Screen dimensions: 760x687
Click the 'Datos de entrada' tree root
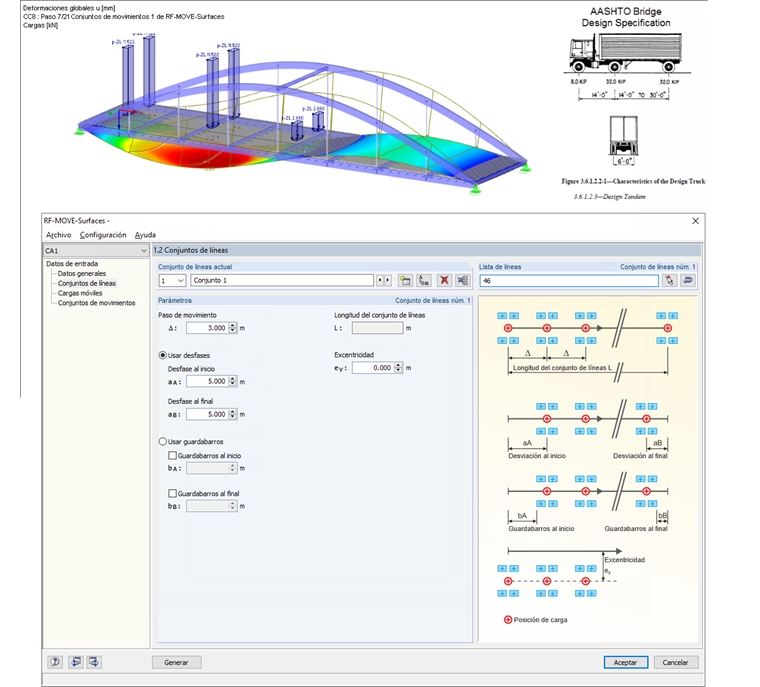tap(72, 264)
